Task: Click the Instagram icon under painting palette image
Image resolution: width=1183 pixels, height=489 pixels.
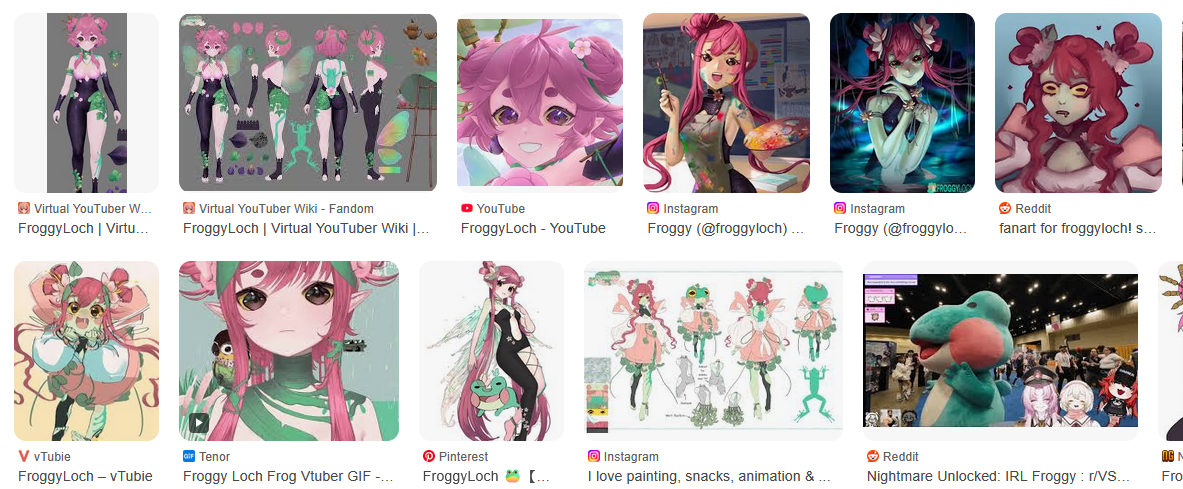Action: (x=653, y=208)
